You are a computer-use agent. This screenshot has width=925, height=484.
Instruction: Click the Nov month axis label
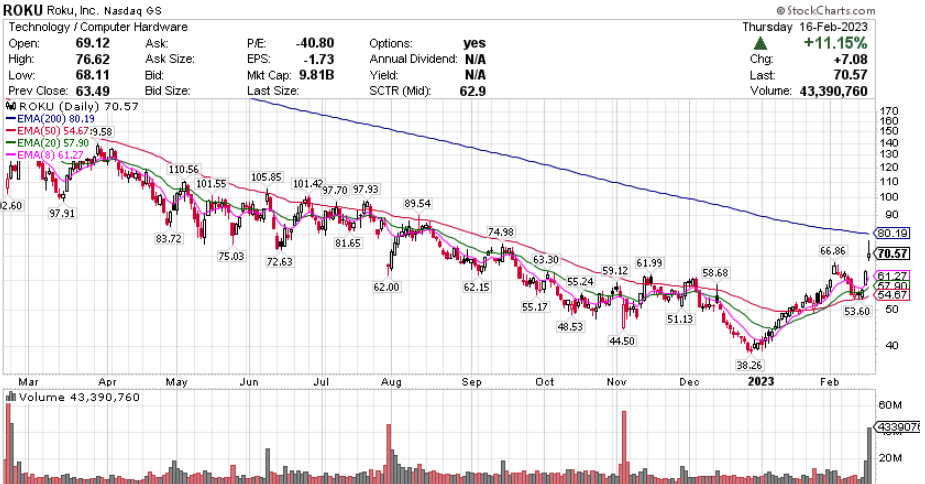point(616,382)
